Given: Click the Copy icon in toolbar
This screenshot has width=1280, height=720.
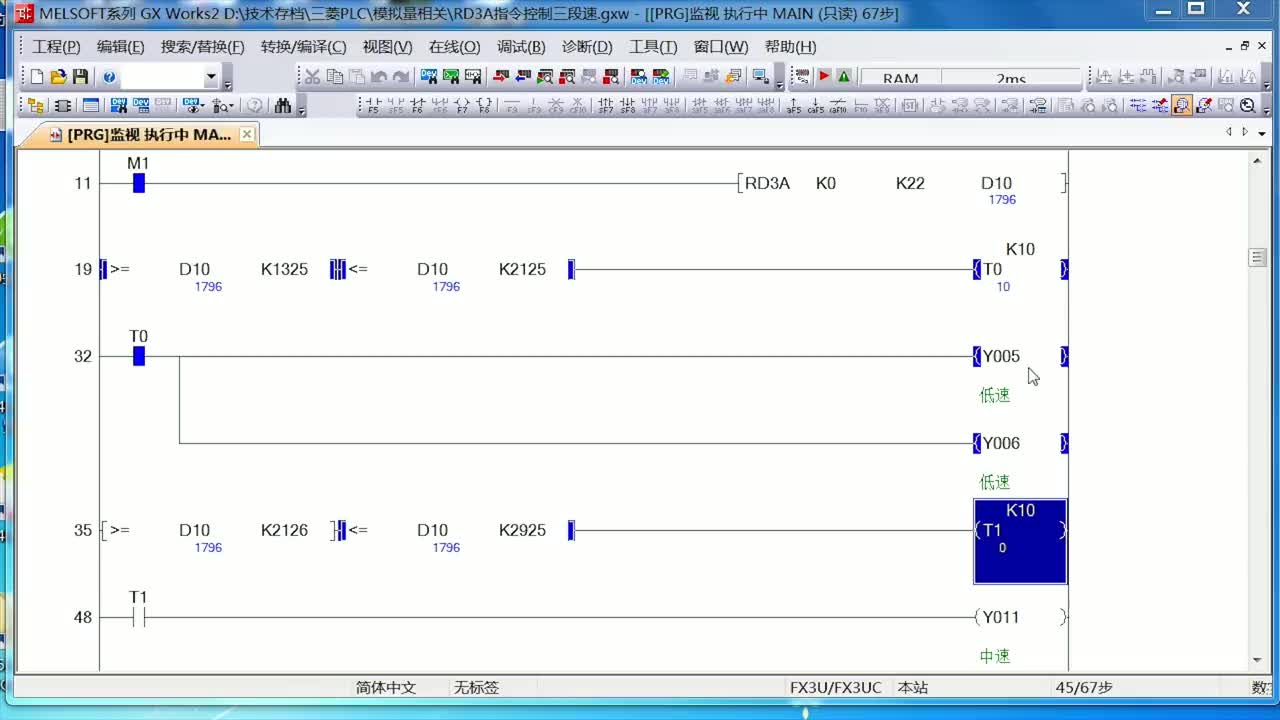Looking at the screenshot, I should (334, 77).
